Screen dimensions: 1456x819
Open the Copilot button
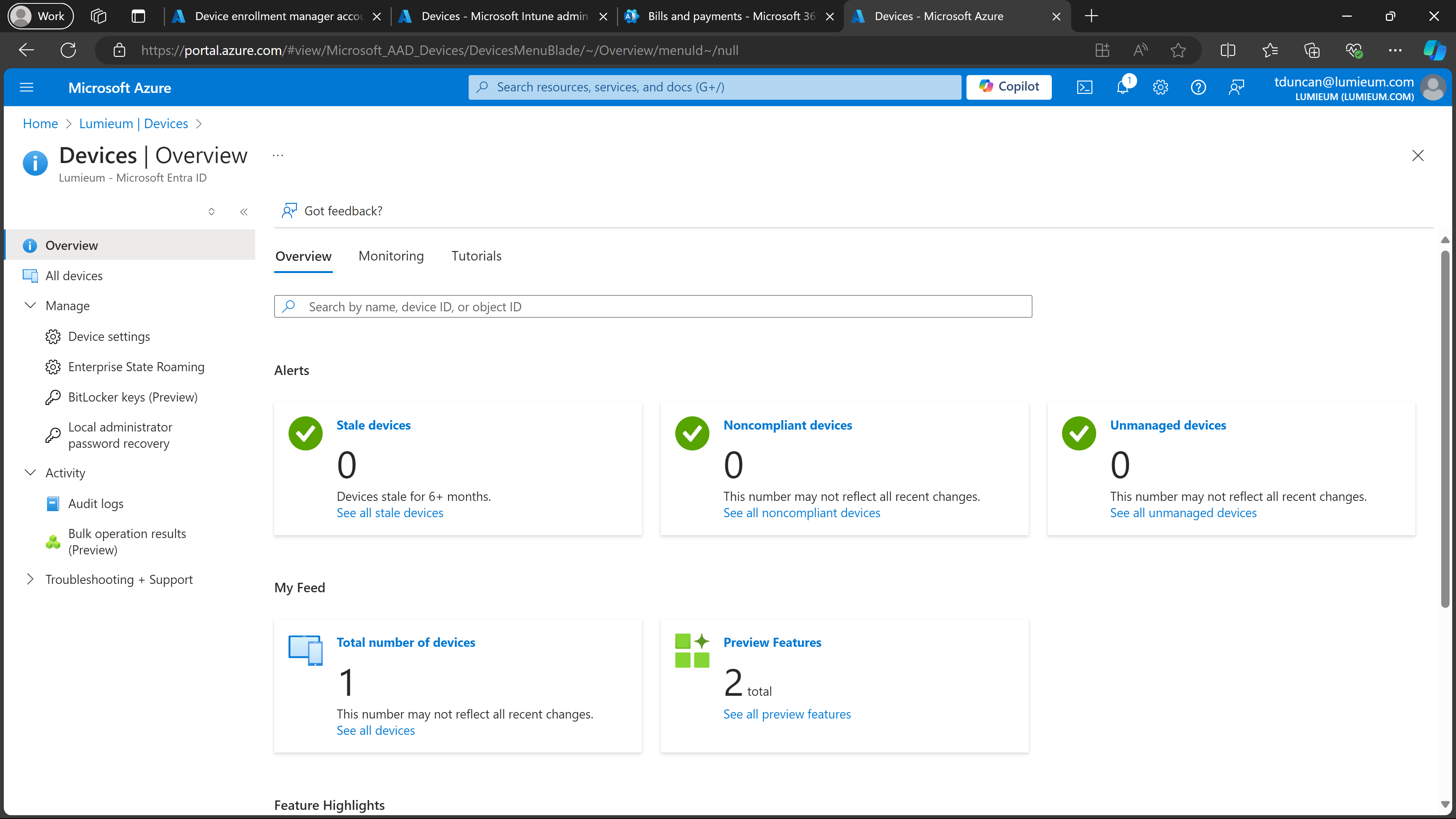click(x=1008, y=86)
